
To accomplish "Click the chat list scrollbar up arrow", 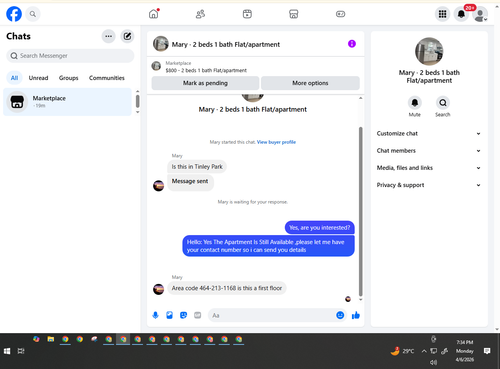I will click(x=137, y=91).
